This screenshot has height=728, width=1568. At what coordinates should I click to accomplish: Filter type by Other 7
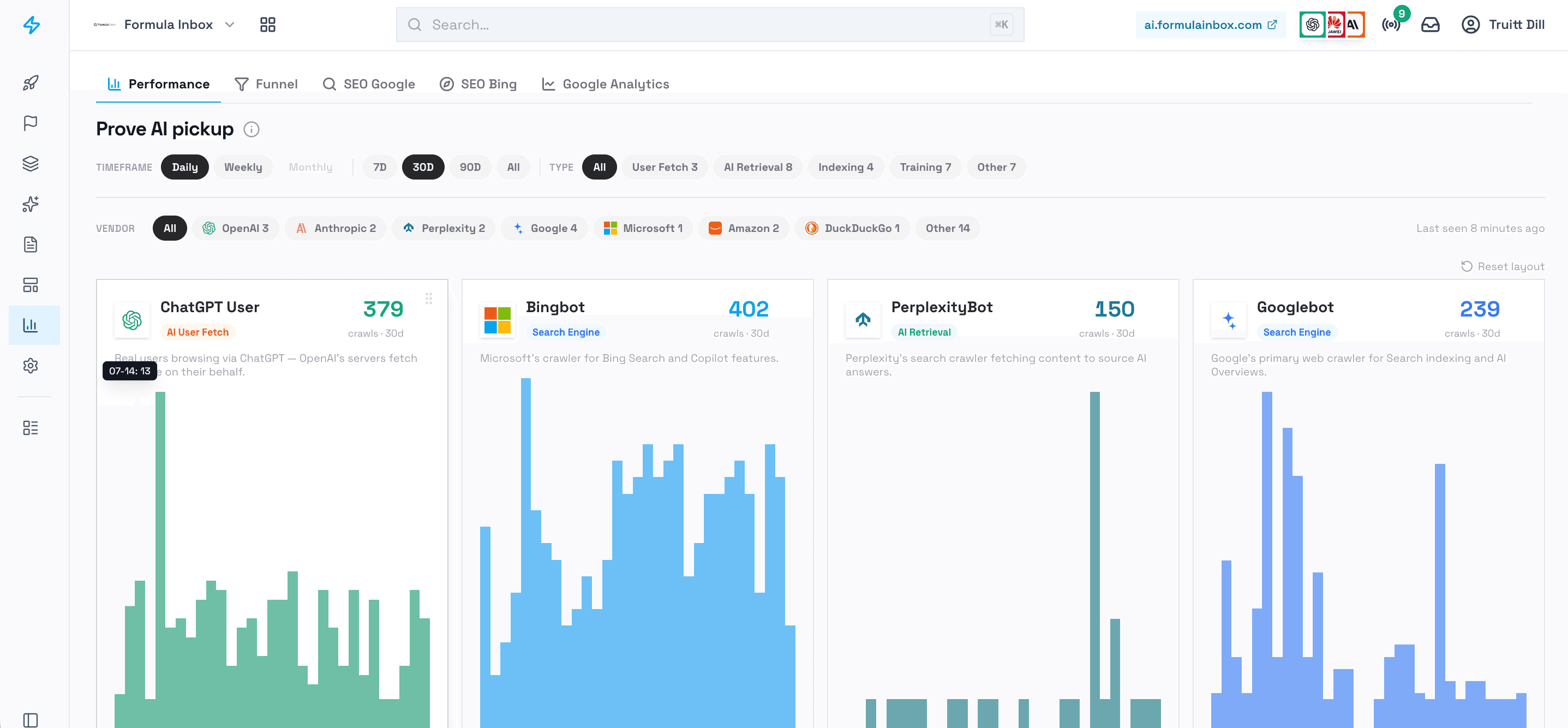996,168
